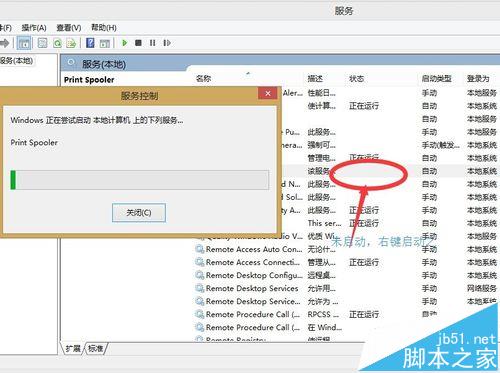
Task: Click the 允许为 ... description cell
Action: click(x=323, y=301)
